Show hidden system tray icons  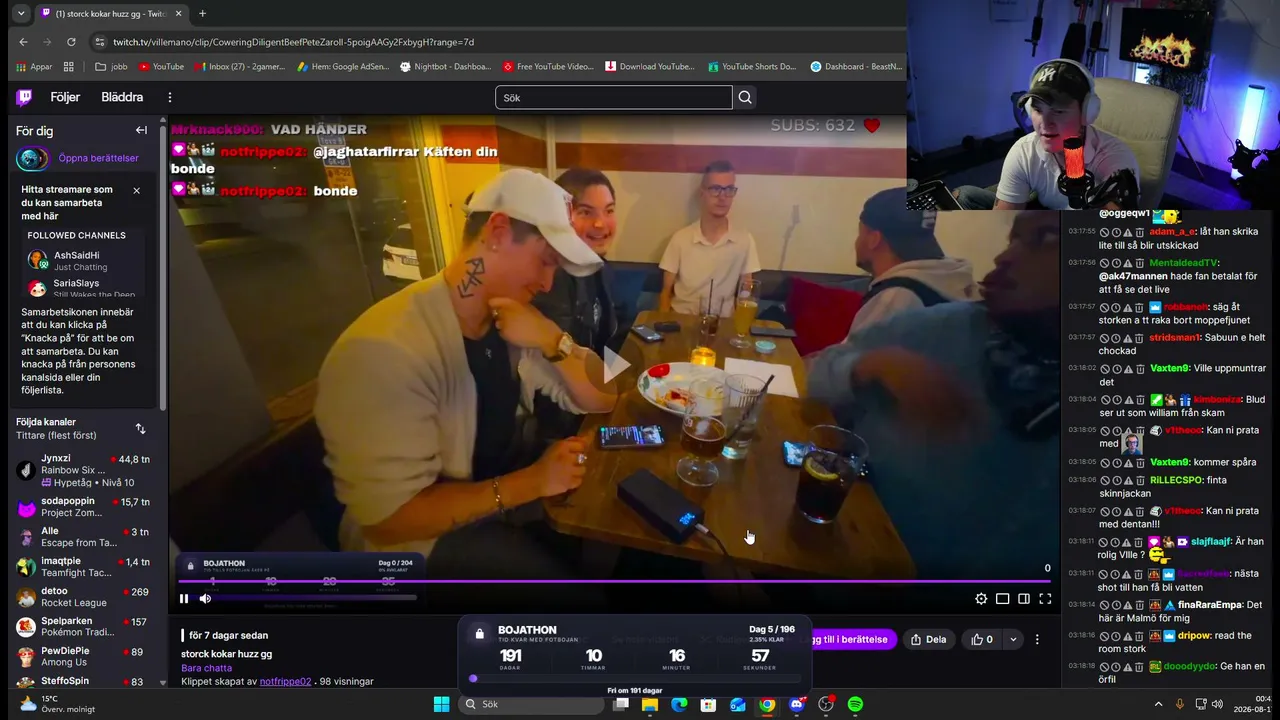1158,704
